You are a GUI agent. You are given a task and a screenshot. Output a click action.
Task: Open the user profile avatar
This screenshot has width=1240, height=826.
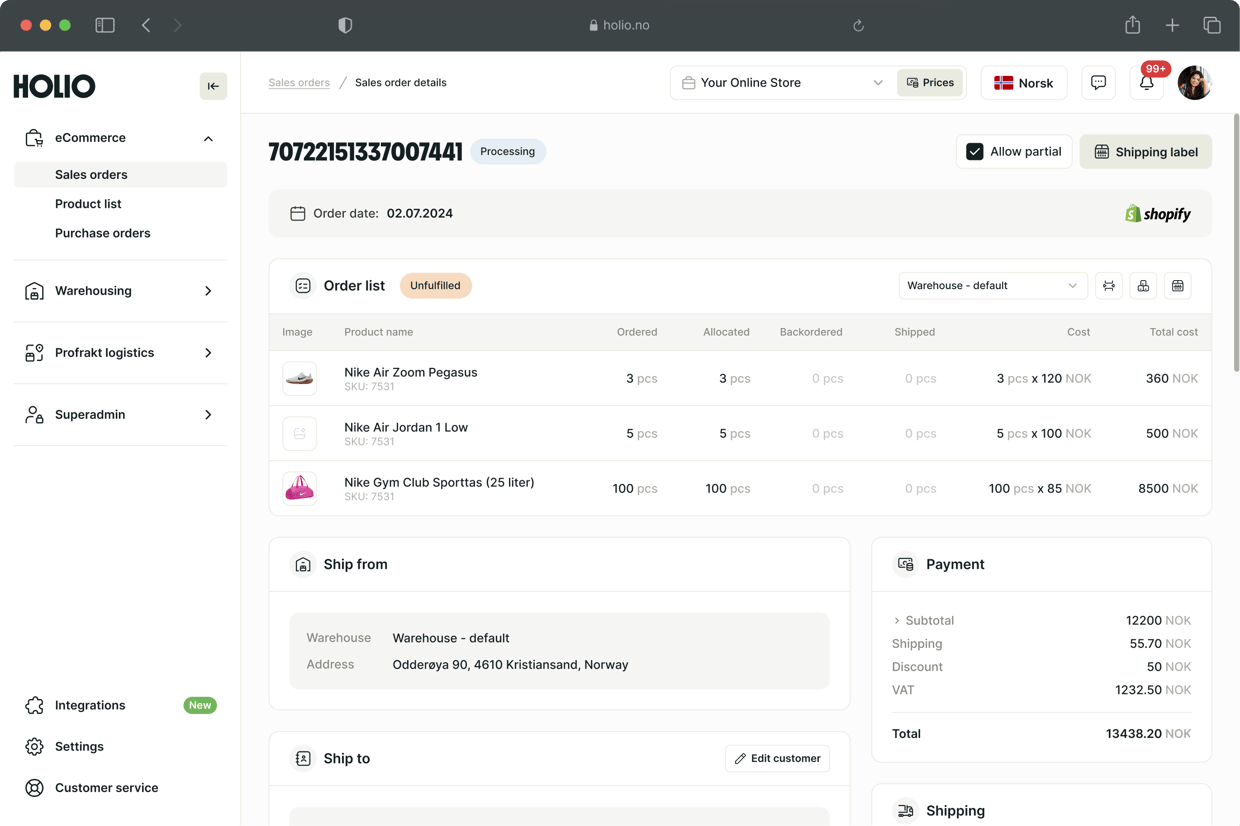[1194, 83]
